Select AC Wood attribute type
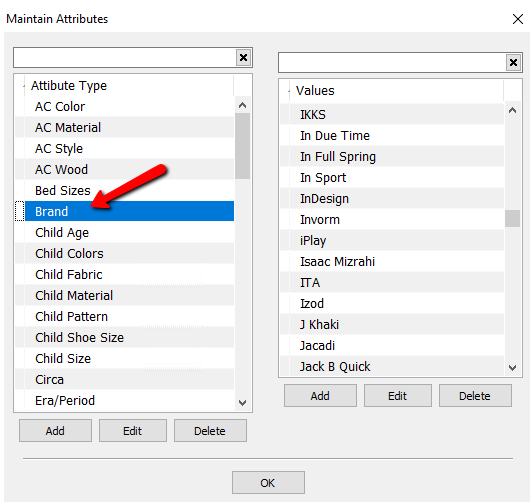Viewport: 530px width, 502px height. point(124,169)
